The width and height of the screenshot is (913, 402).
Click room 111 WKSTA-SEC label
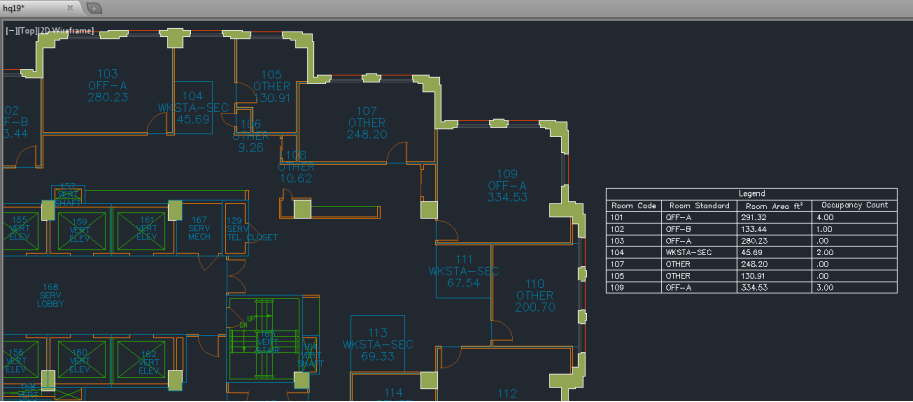463,271
